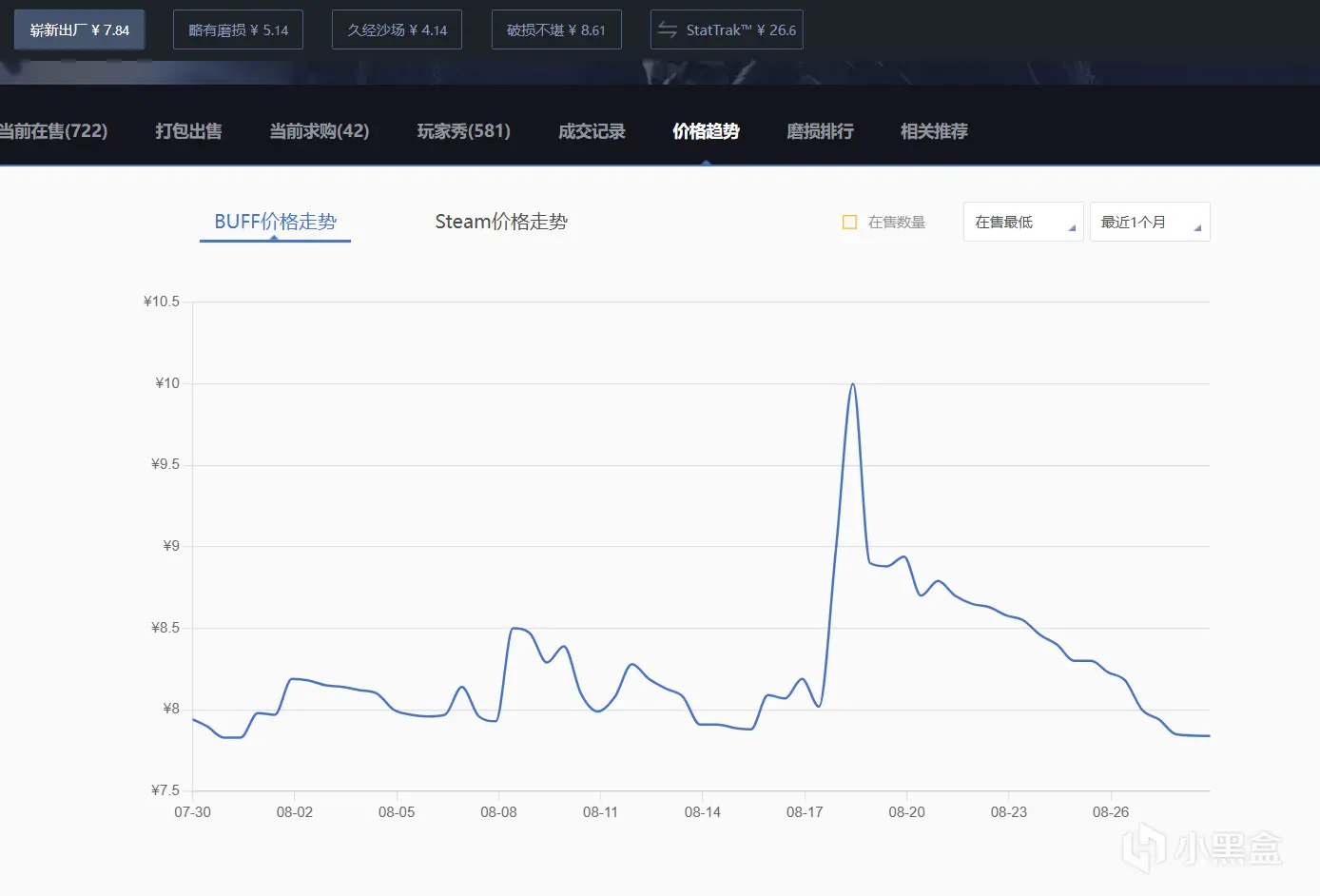
Task: Select the 久经沙场 ¥ 4.14 wear button
Action: (x=397, y=29)
